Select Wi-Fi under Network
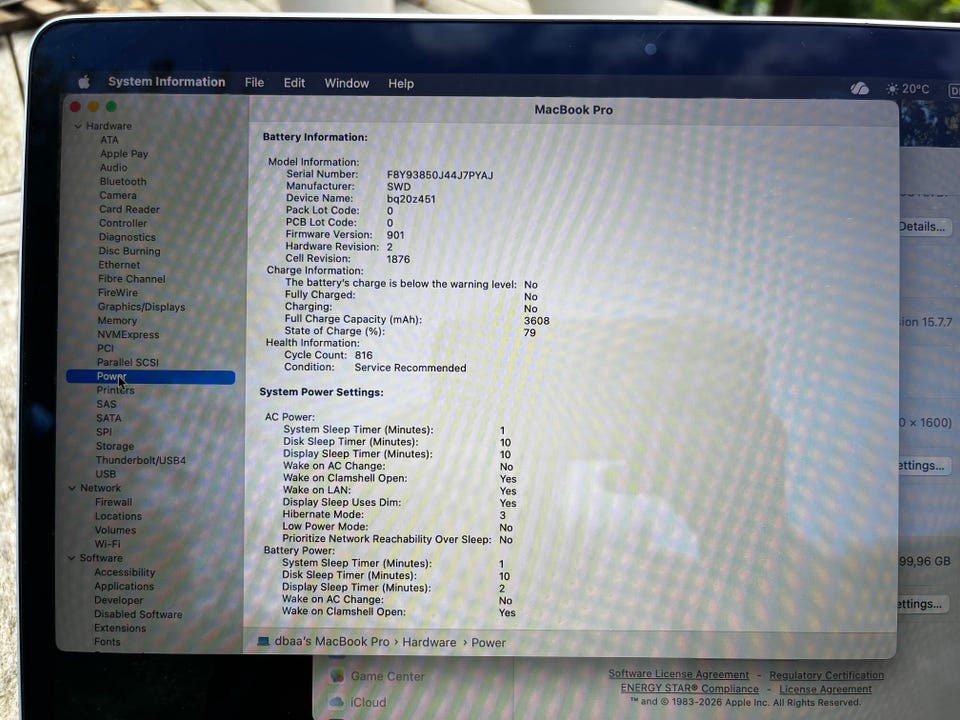 (108, 544)
